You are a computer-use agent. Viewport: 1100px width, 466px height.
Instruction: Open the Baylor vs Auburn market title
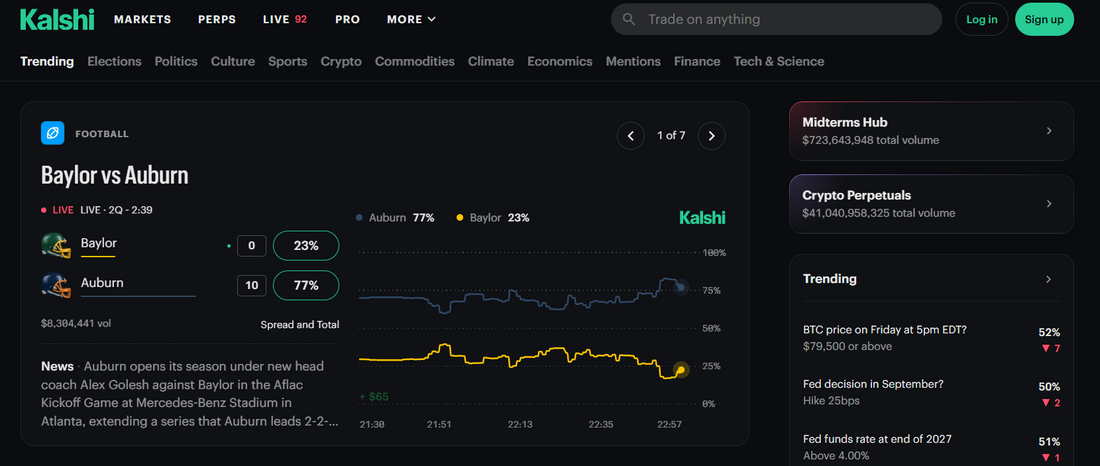[x=114, y=175]
